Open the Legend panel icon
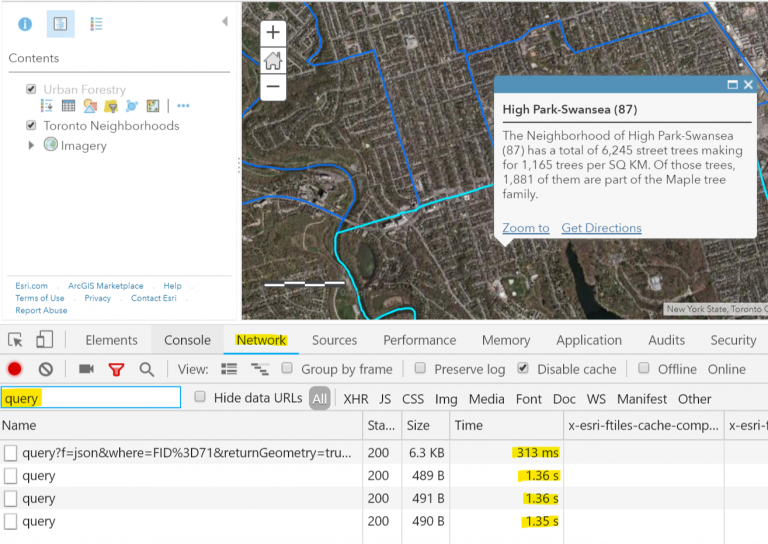The height and width of the screenshot is (544, 768). pyautogui.click(x=96, y=24)
